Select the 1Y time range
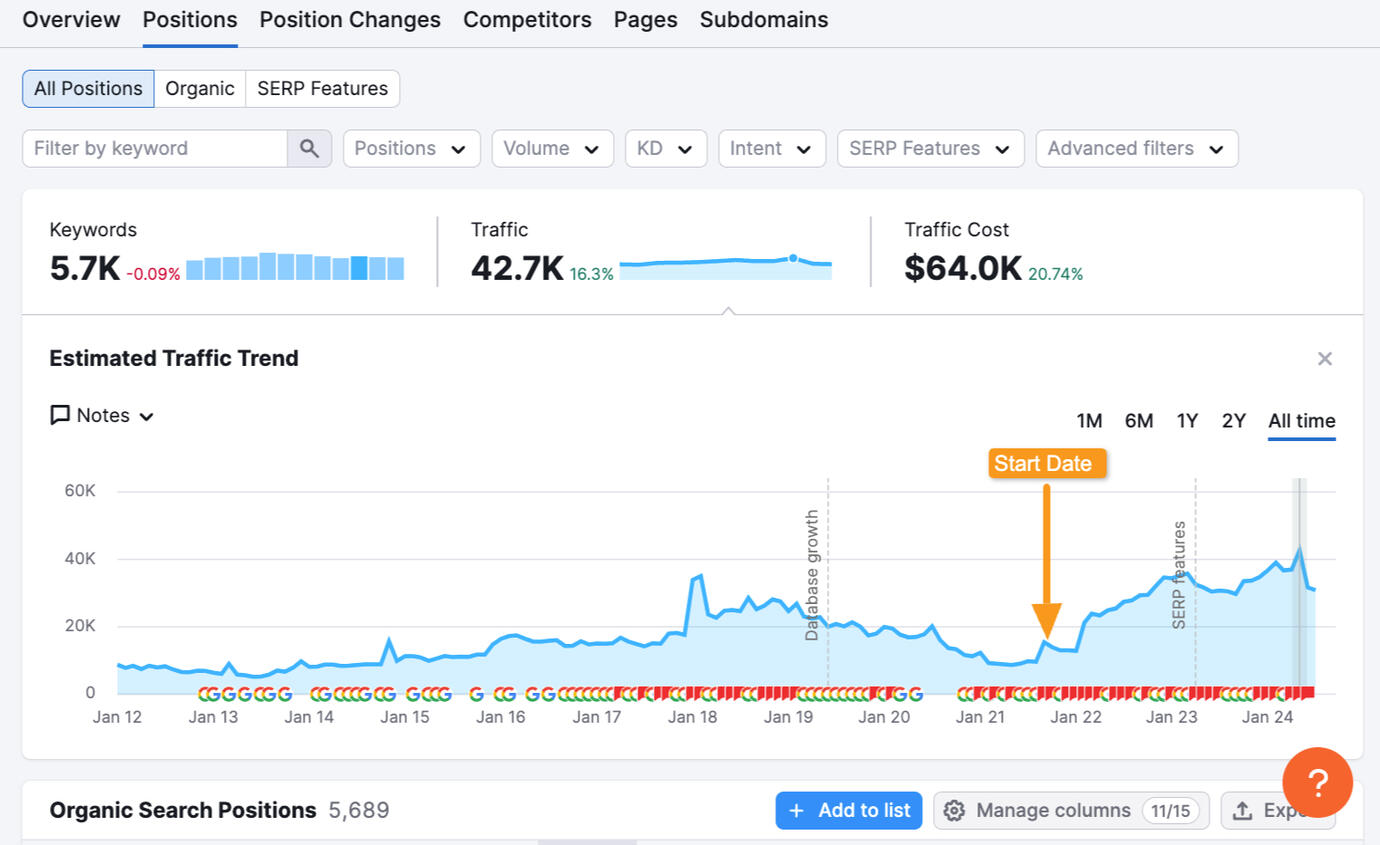This screenshot has height=845, width=1380. pos(1187,421)
